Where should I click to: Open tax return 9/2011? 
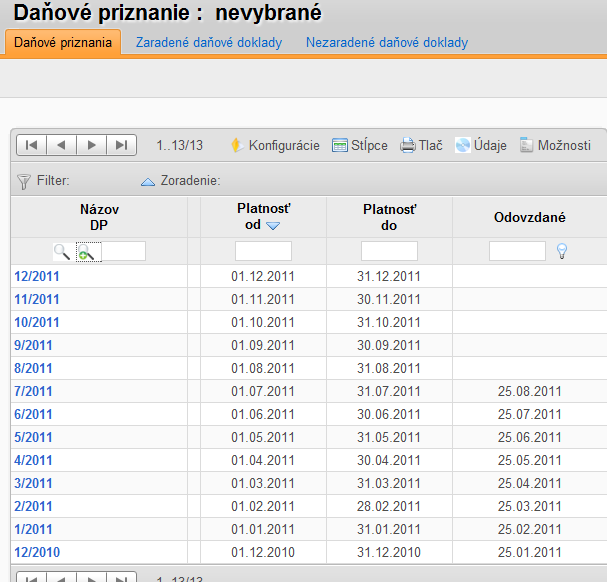click(x=33, y=345)
